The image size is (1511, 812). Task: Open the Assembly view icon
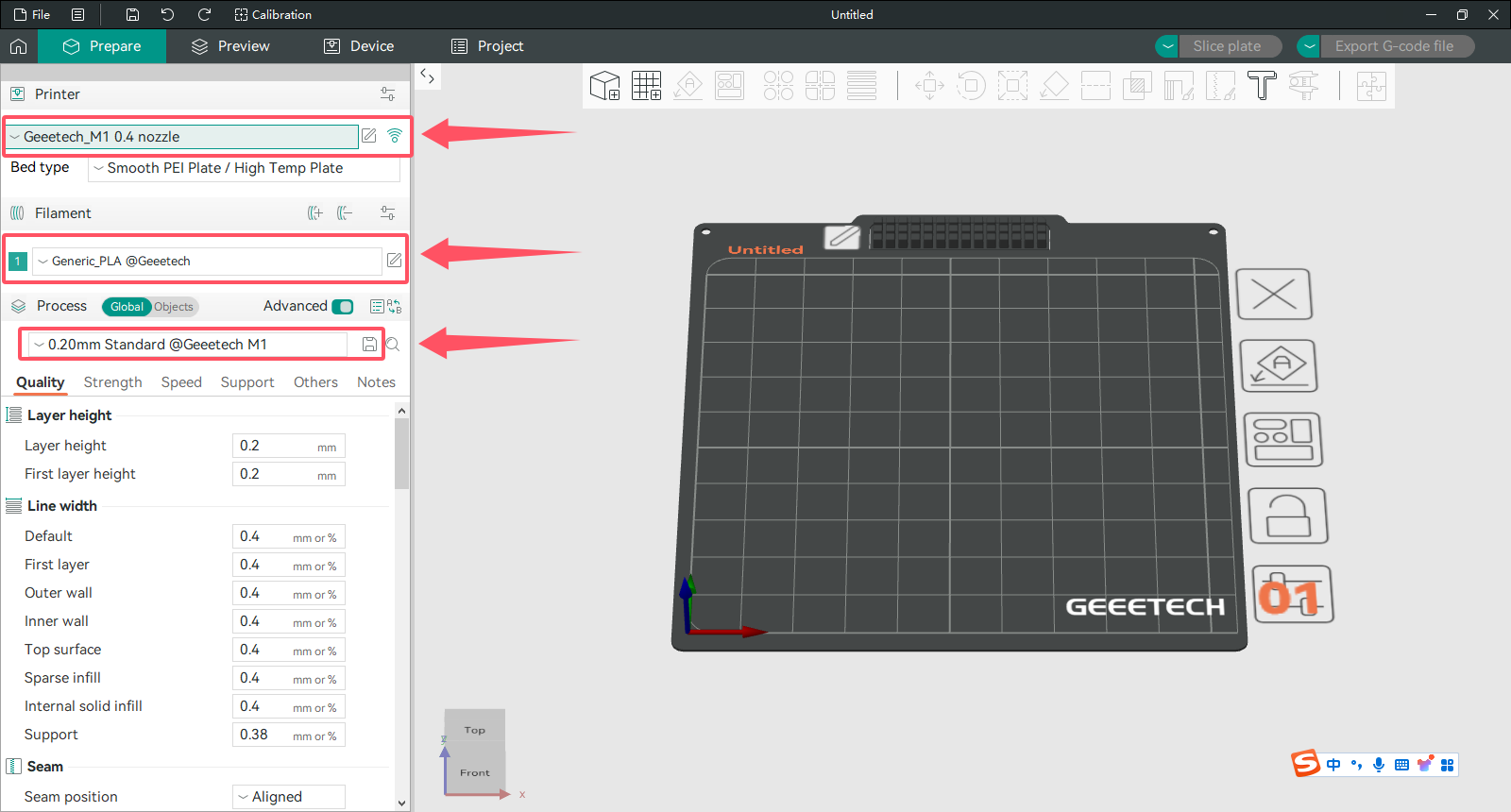pos(1371,86)
